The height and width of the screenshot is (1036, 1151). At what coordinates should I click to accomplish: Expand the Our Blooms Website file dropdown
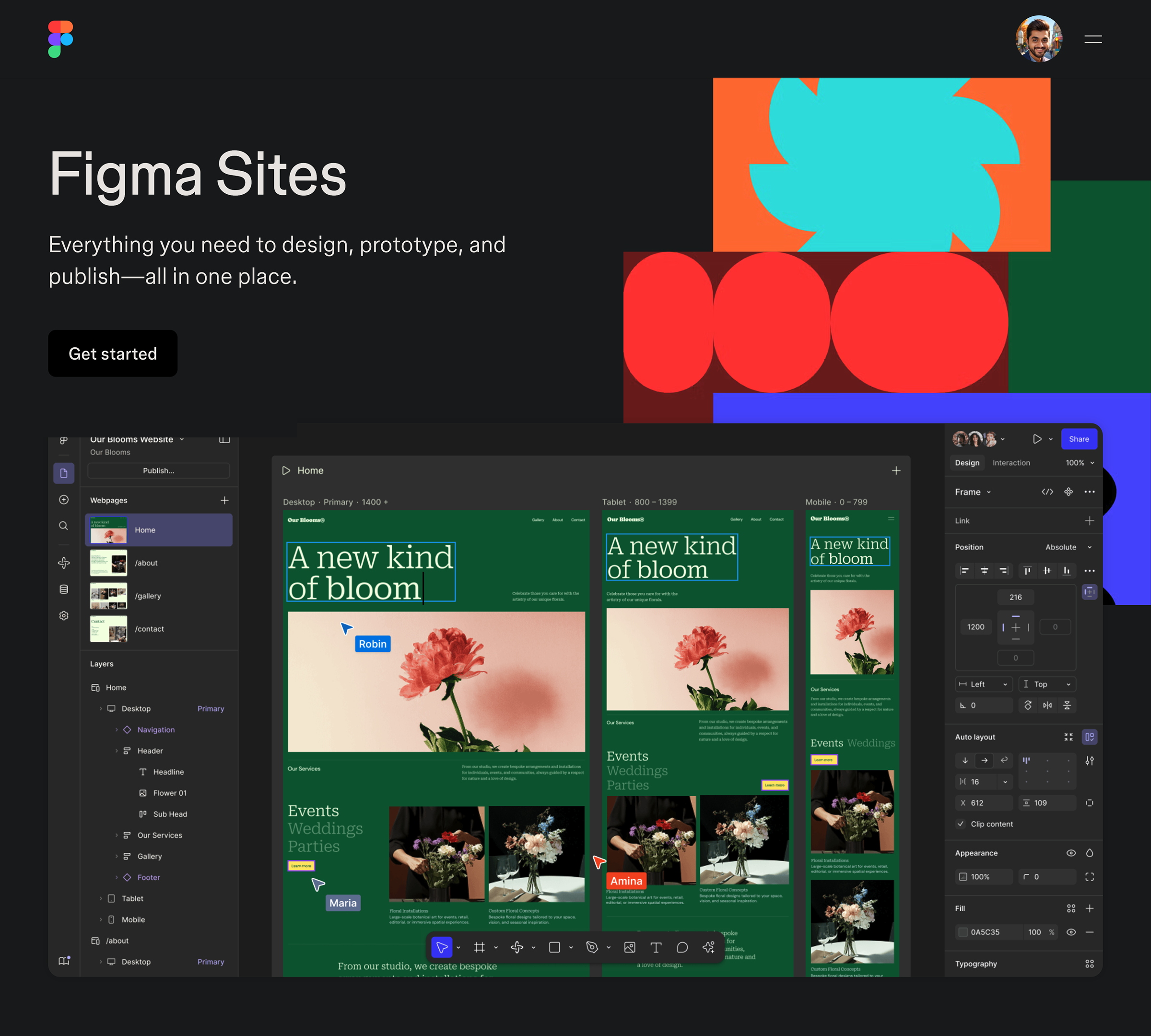(x=182, y=439)
